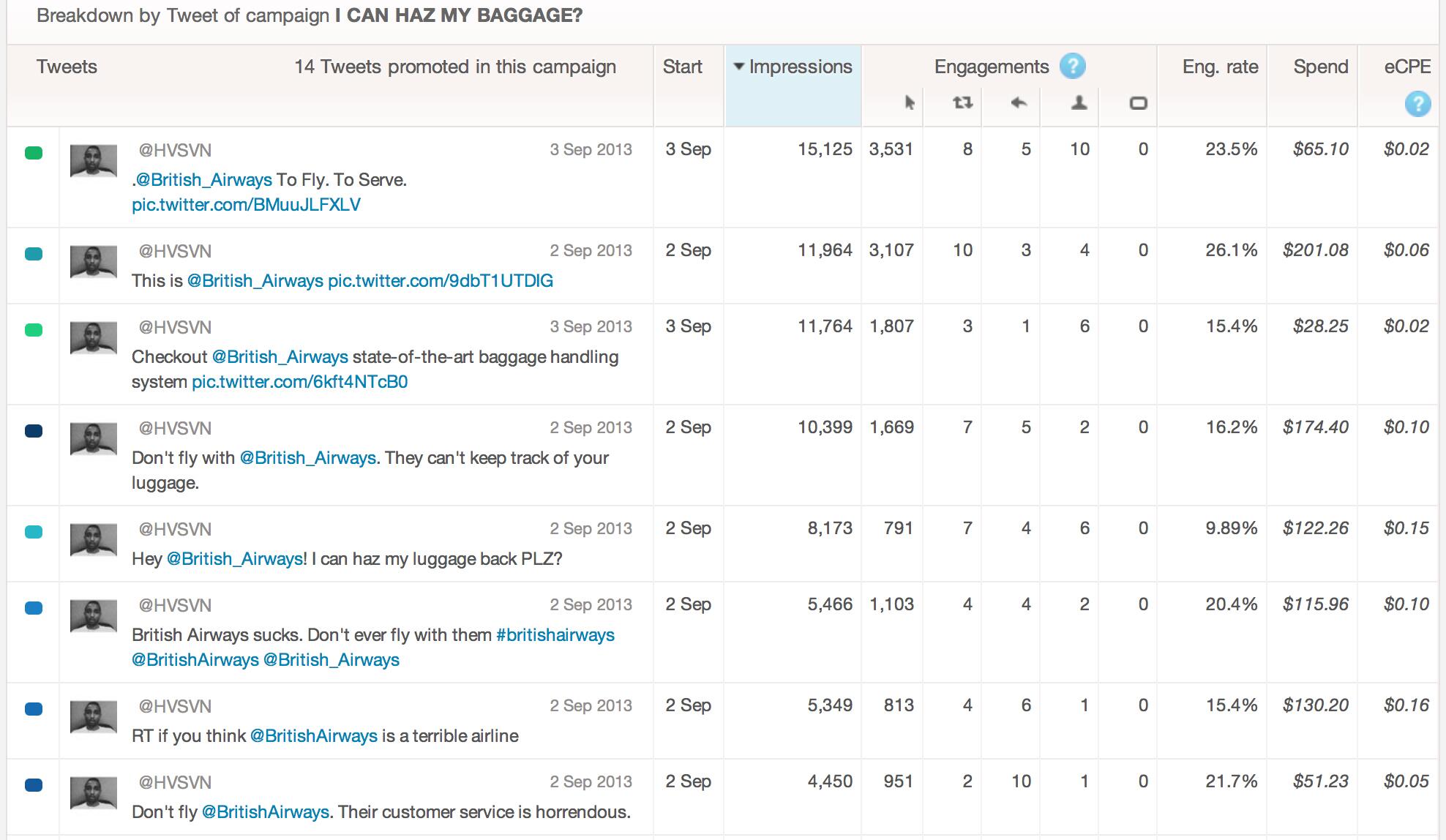Open pic.twitter.com/6kft4NTcB0 link

[300, 382]
